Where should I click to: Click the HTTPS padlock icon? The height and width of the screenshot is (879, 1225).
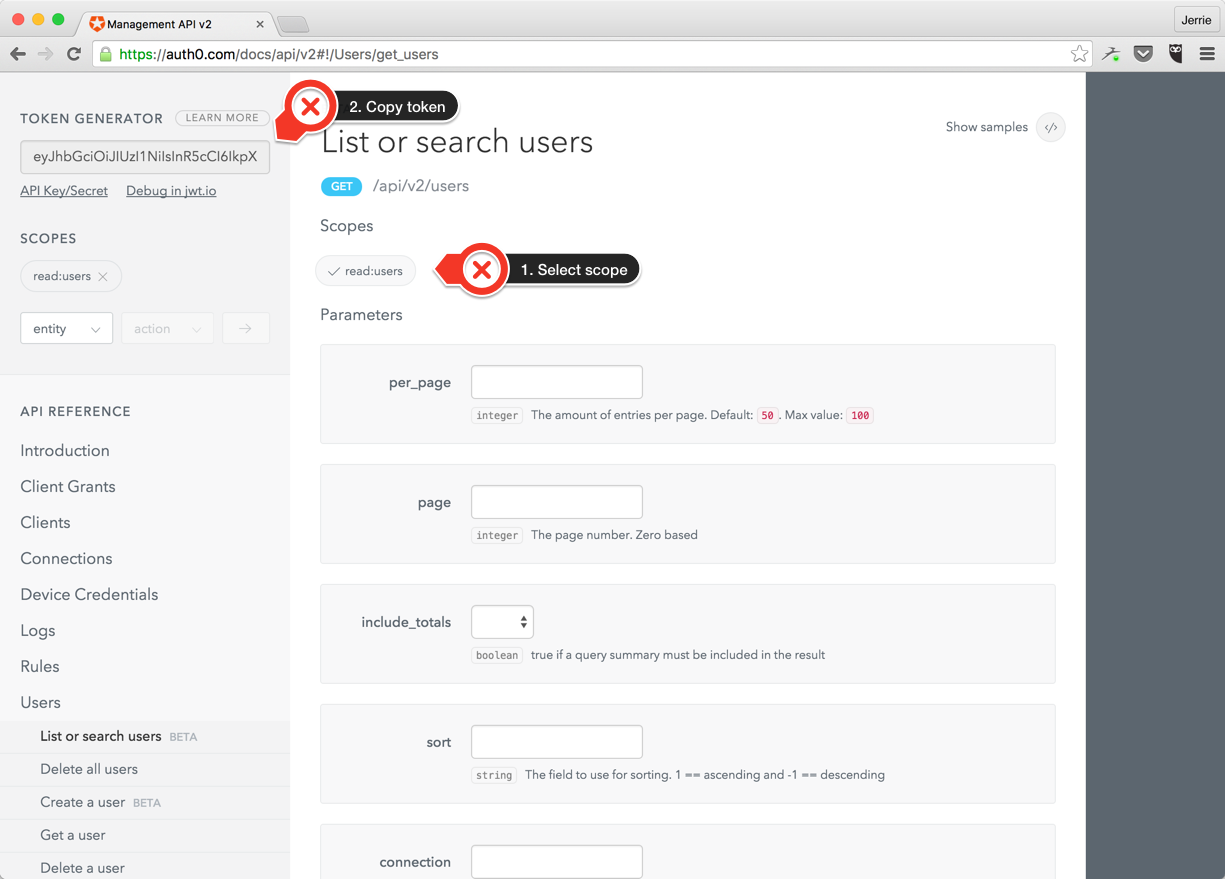[x=105, y=54]
